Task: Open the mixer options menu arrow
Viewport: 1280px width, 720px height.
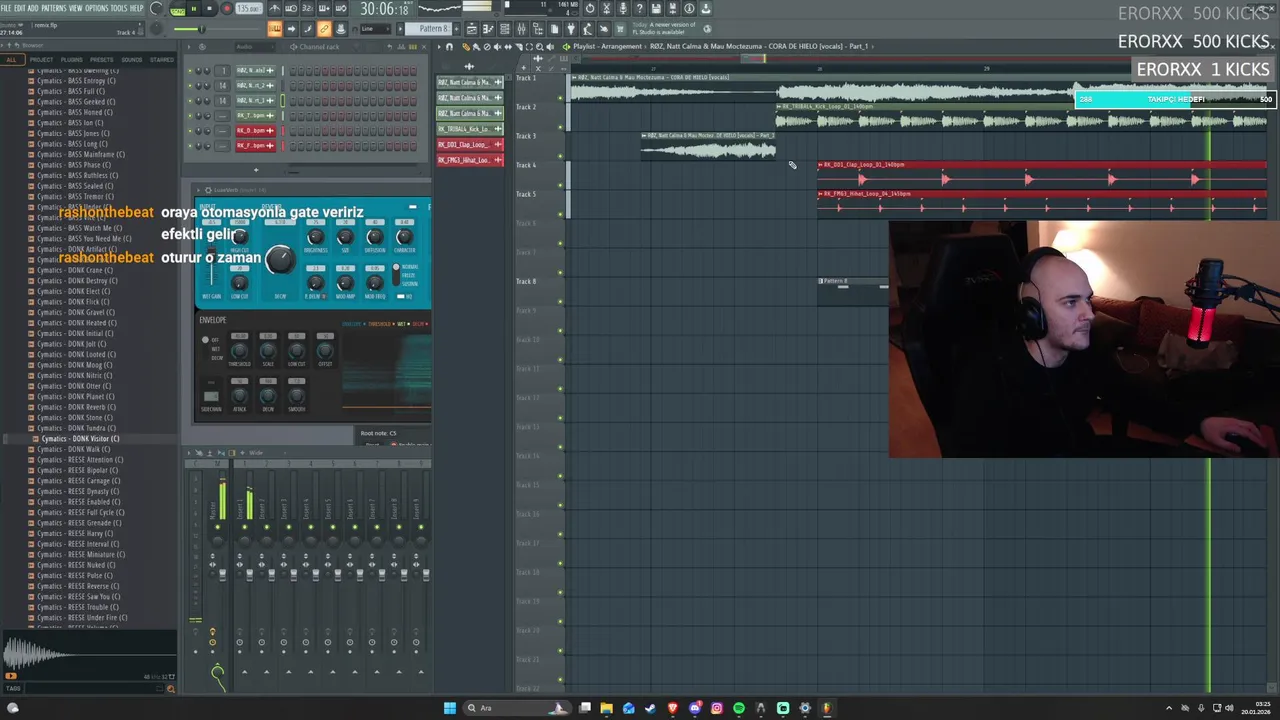Action: (x=189, y=453)
